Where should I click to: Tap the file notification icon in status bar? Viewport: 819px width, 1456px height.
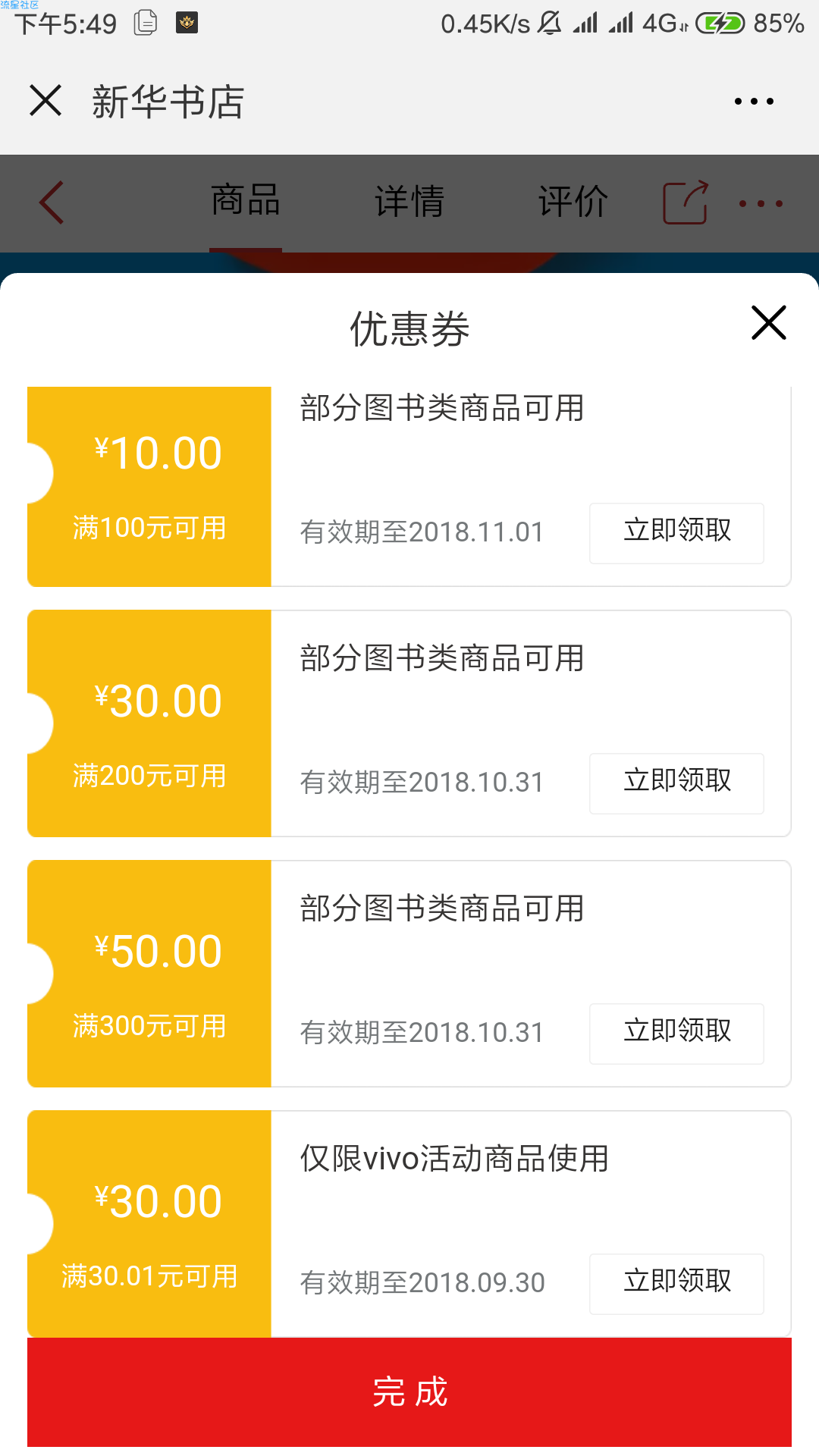click(146, 23)
